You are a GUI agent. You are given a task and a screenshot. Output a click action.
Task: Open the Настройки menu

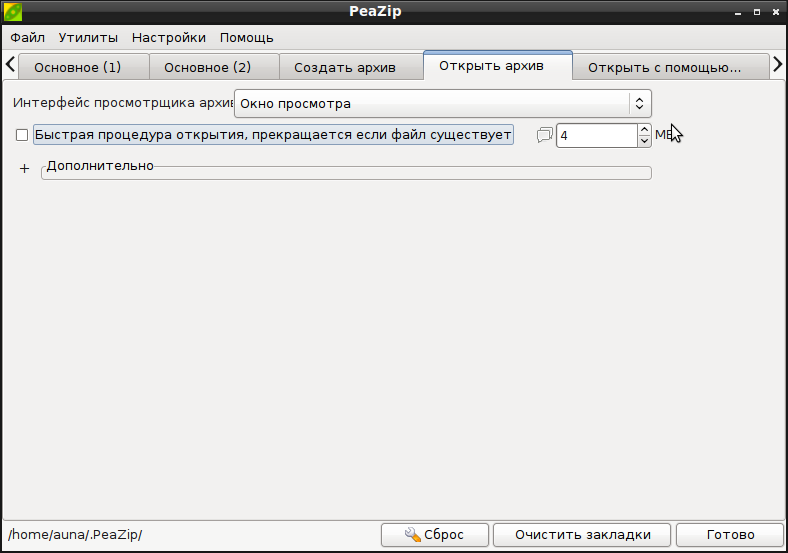click(x=169, y=38)
